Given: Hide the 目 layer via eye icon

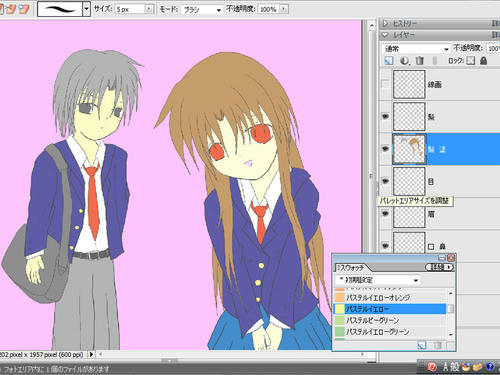Looking at the screenshot, I should tap(385, 181).
